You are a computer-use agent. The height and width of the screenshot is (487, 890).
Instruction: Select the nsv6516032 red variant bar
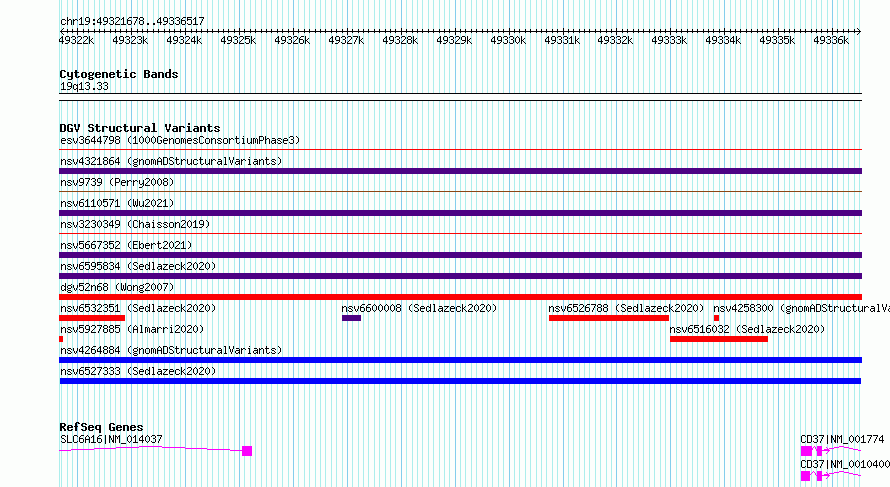pos(719,339)
